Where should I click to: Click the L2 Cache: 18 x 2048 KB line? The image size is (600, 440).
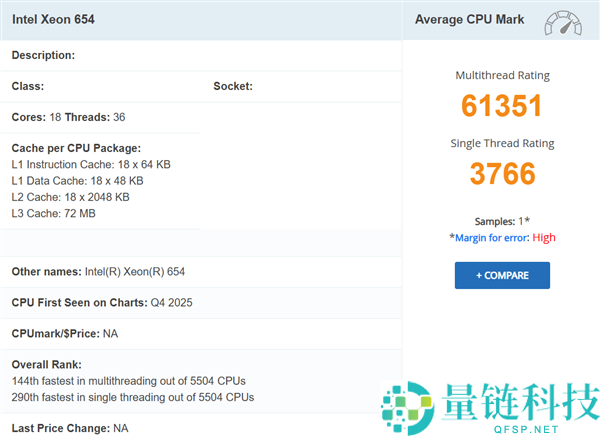pos(70,197)
